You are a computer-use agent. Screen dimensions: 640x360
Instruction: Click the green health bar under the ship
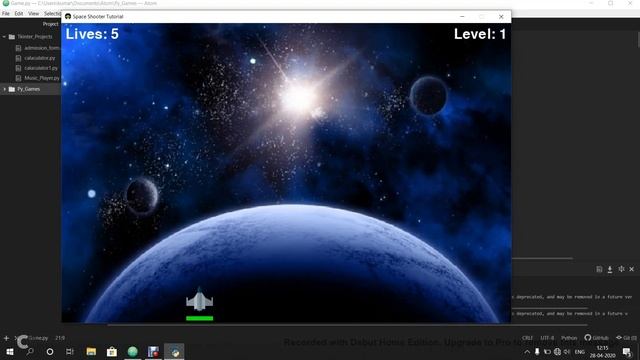click(200, 318)
